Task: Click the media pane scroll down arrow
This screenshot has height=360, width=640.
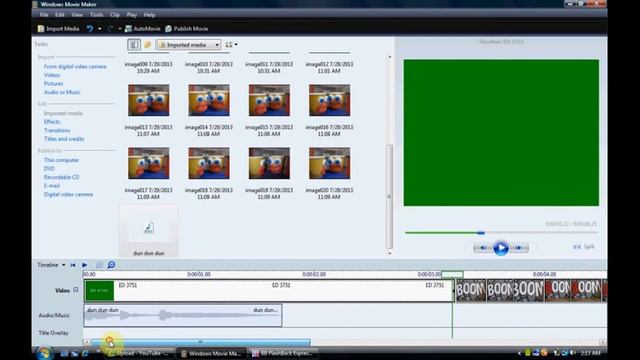Action: point(389,253)
